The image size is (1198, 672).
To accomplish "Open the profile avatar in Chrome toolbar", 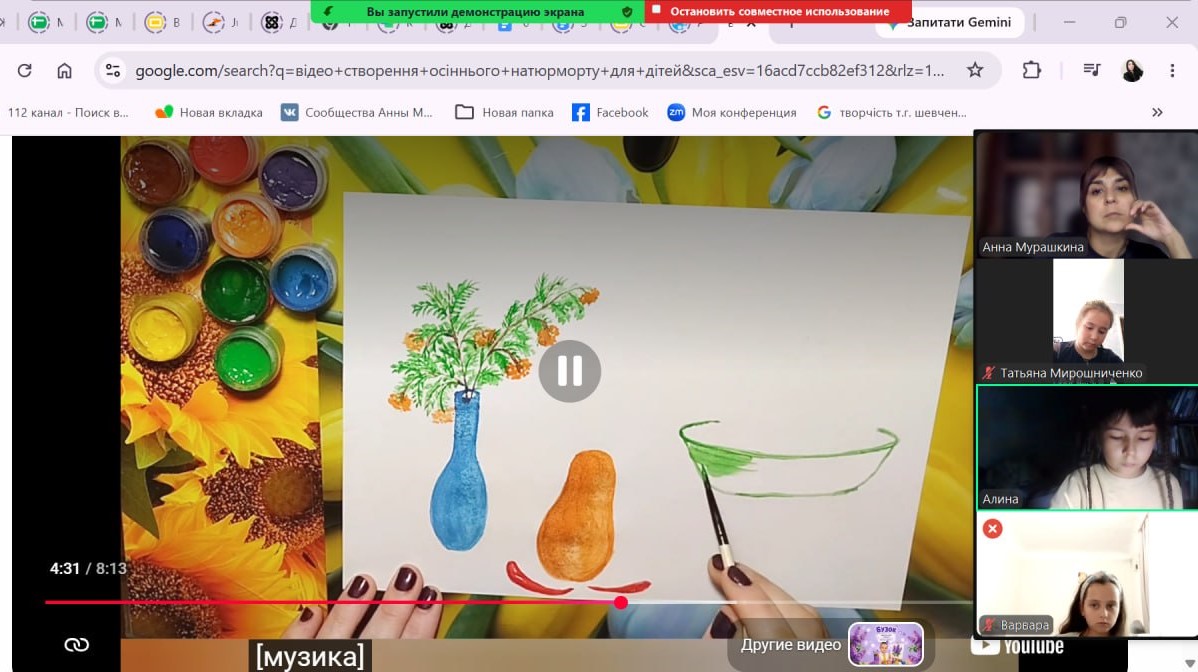I will click(x=1132, y=70).
